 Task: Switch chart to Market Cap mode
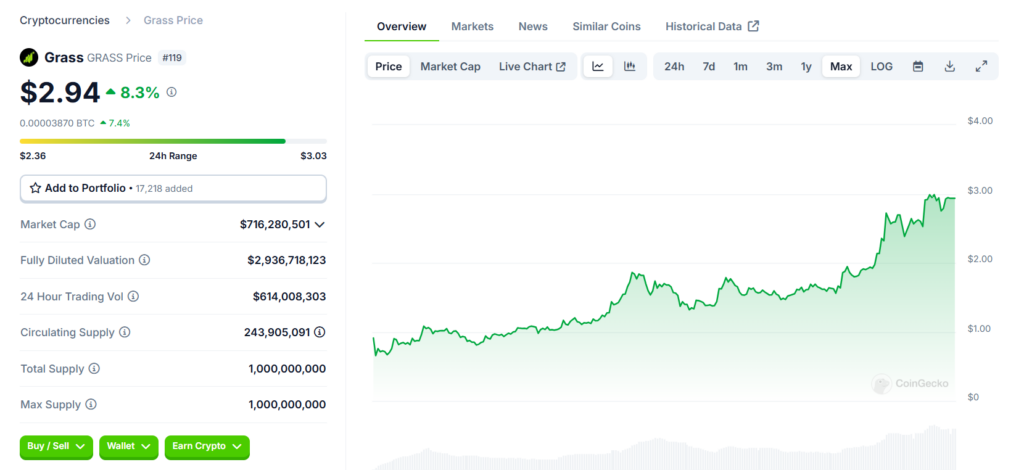point(450,67)
